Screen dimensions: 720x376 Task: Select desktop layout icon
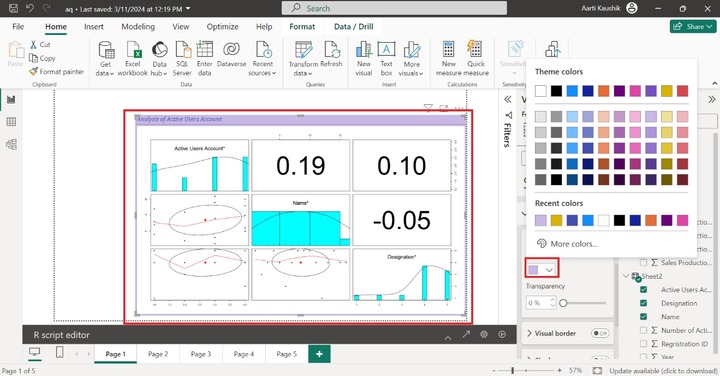34,353
